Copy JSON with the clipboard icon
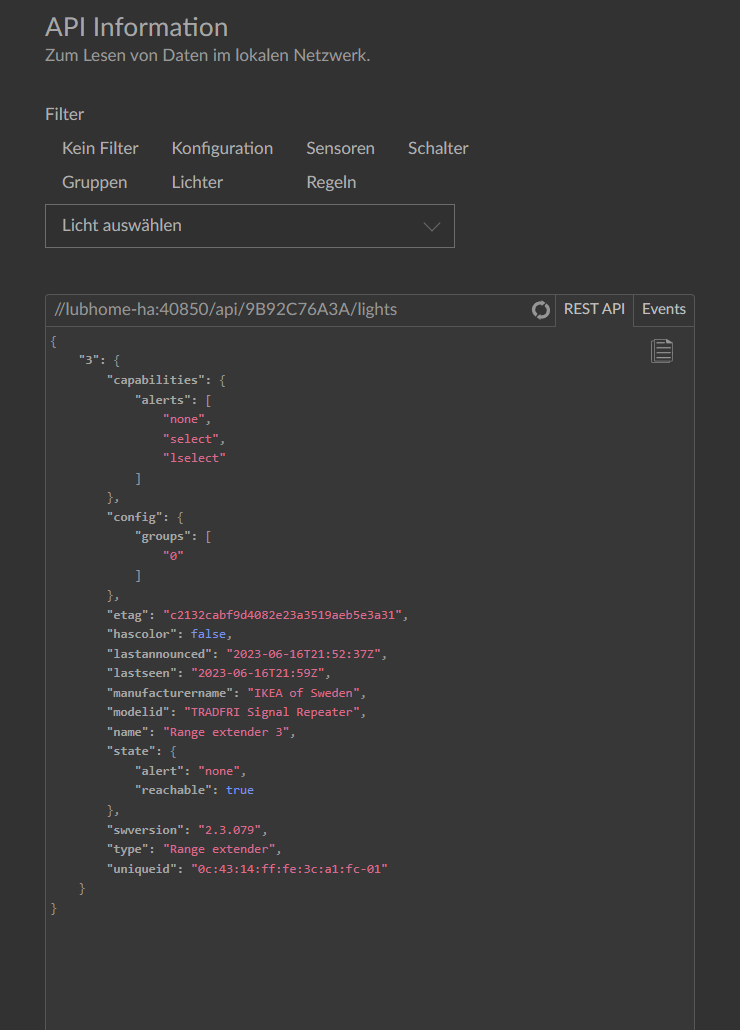The height and width of the screenshot is (1030, 740). pos(661,351)
